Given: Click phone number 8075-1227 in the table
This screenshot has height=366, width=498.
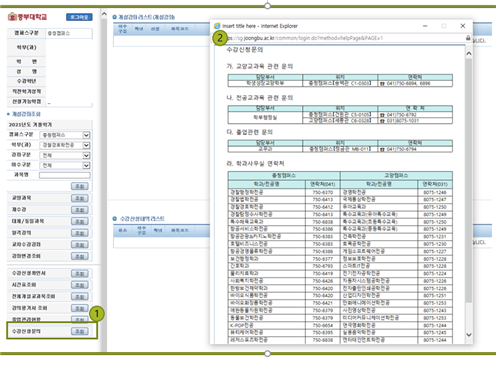Looking at the screenshot, I should tap(435, 251).
